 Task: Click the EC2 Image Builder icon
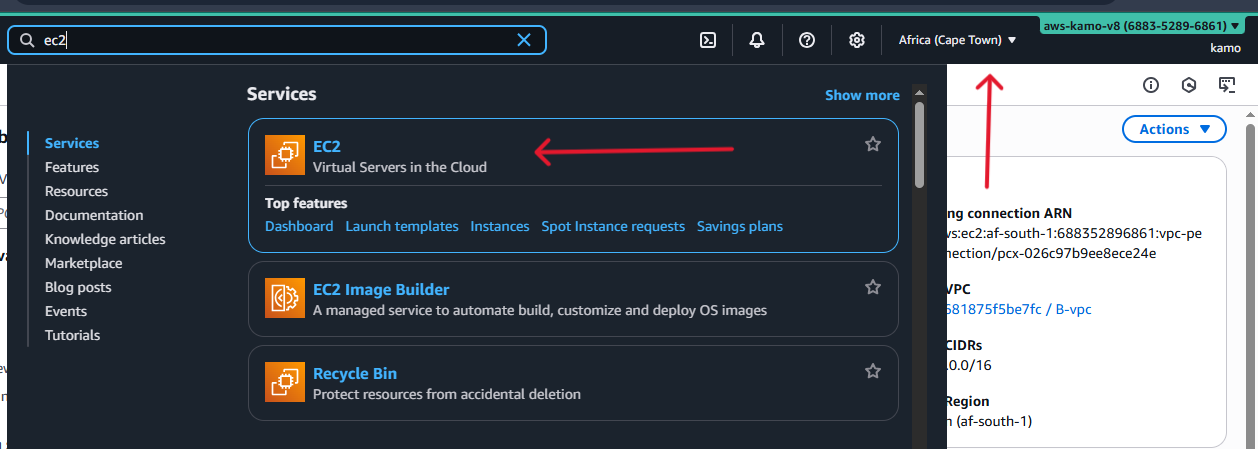coord(285,298)
